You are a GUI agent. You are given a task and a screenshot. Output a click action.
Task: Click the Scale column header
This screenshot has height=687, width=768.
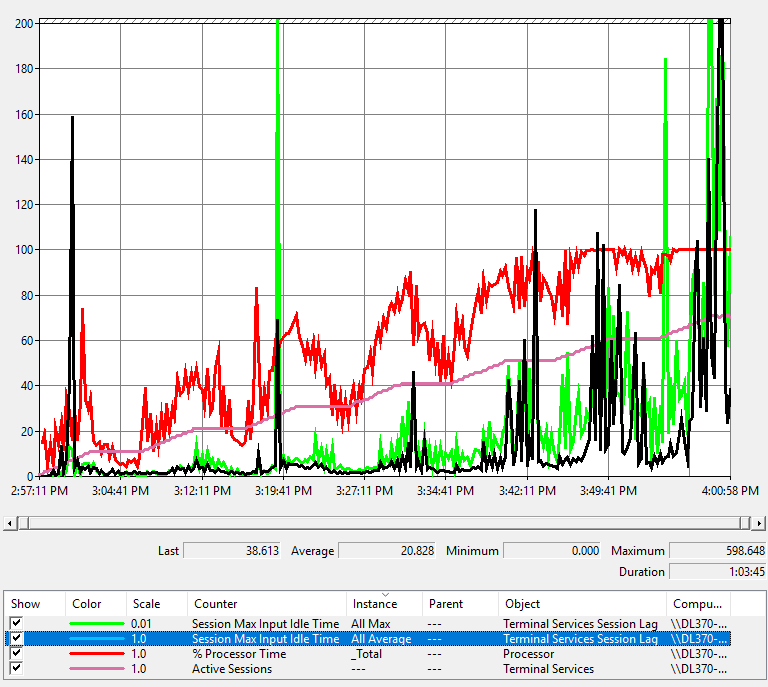(x=146, y=604)
